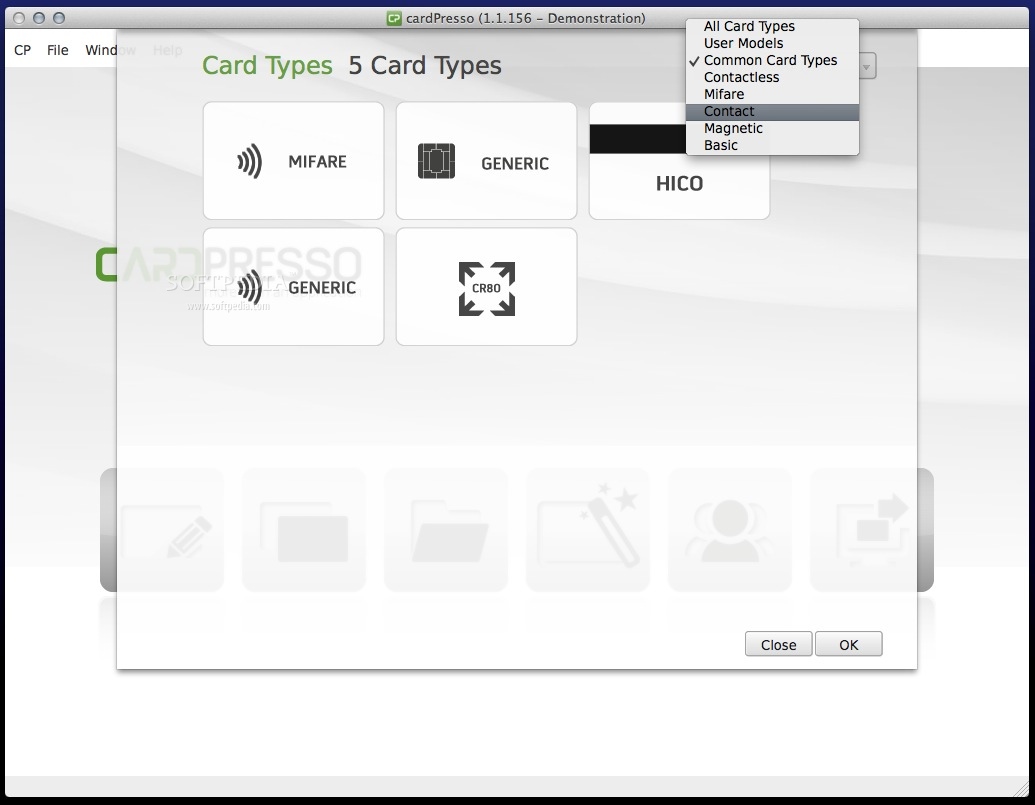
Task: Click the dimmed card templates icon
Action: coord(304,530)
